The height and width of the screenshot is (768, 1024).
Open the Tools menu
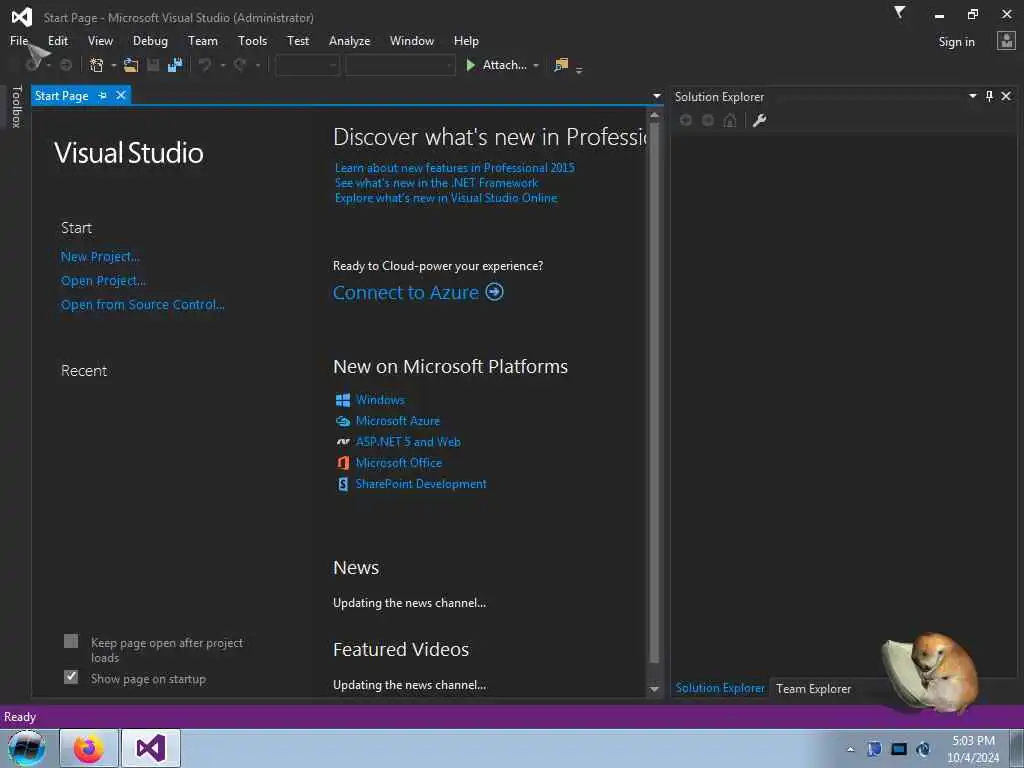click(253, 40)
